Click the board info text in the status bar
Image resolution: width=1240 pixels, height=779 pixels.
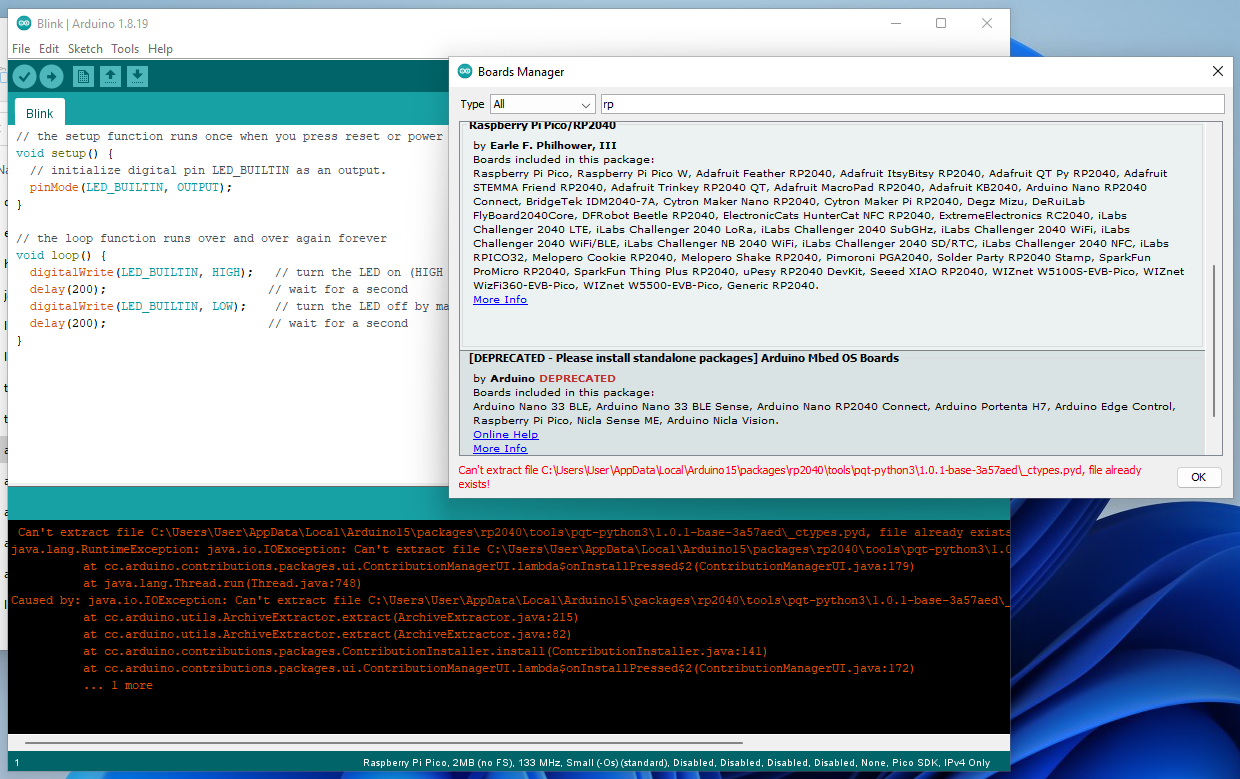(676, 763)
